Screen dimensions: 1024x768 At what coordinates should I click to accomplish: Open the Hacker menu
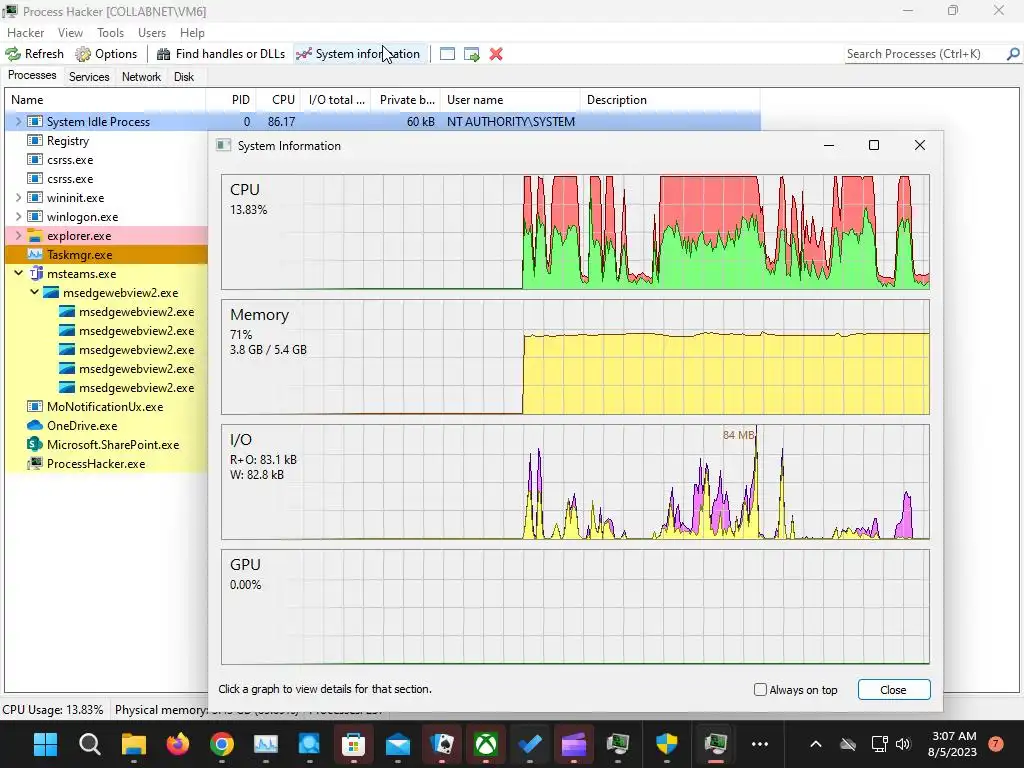tap(25, 33)
